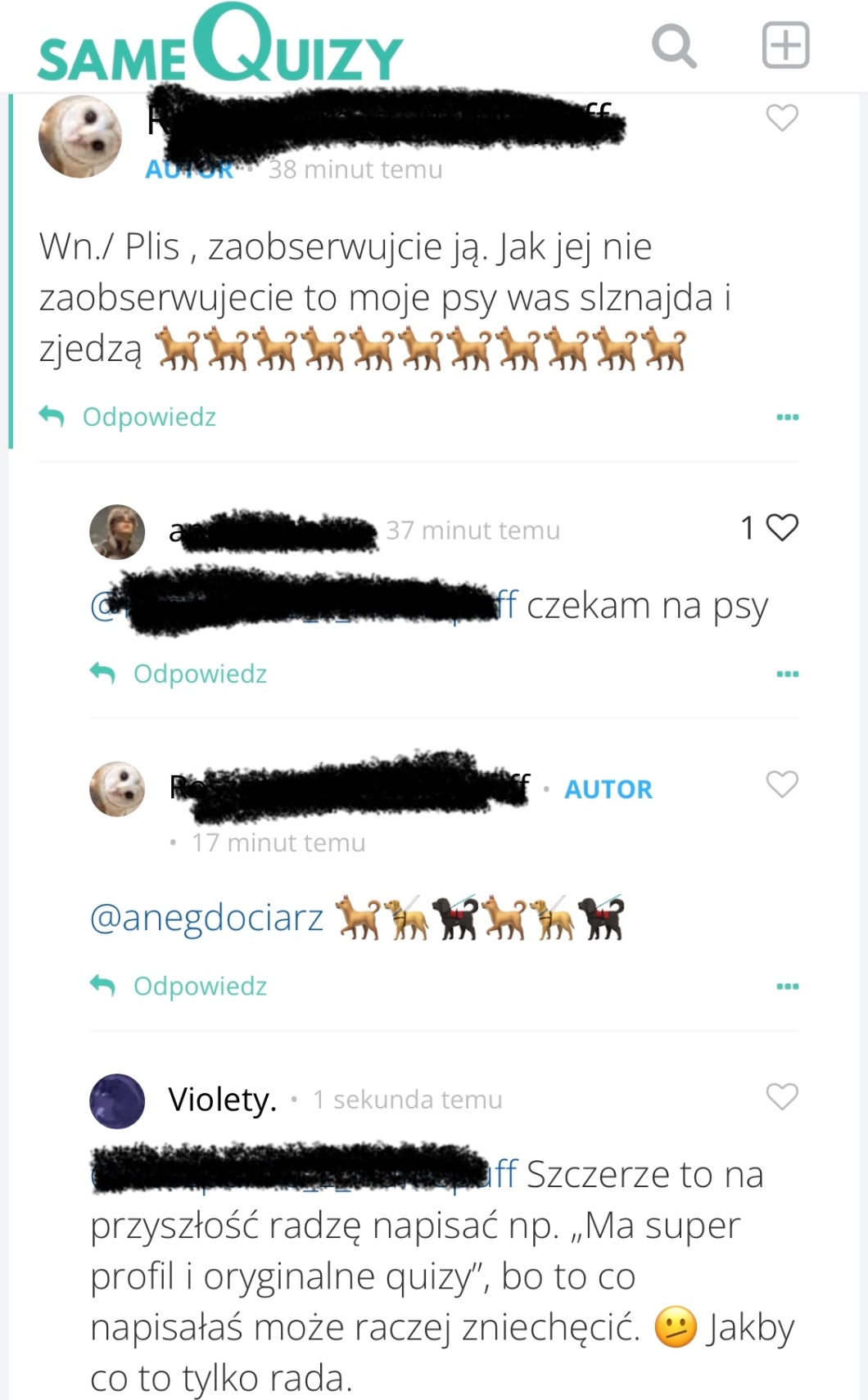
Task: Open the search magnifier icon
Action: pyautogui.click(x=674, y=45)
